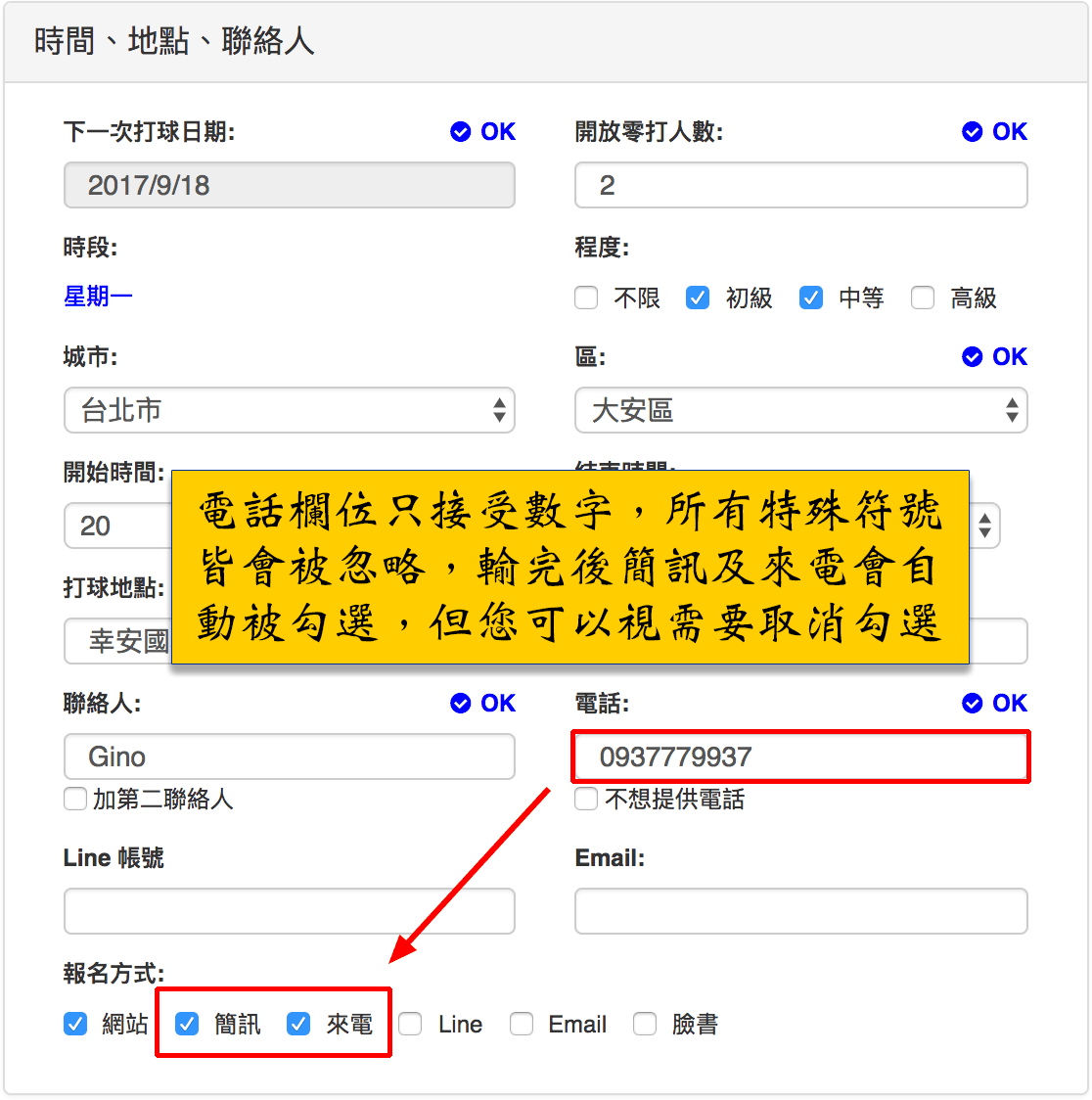1092x1100 pixels.
Task: Check the 不限 level checkbox
Action: coord(586,298)
